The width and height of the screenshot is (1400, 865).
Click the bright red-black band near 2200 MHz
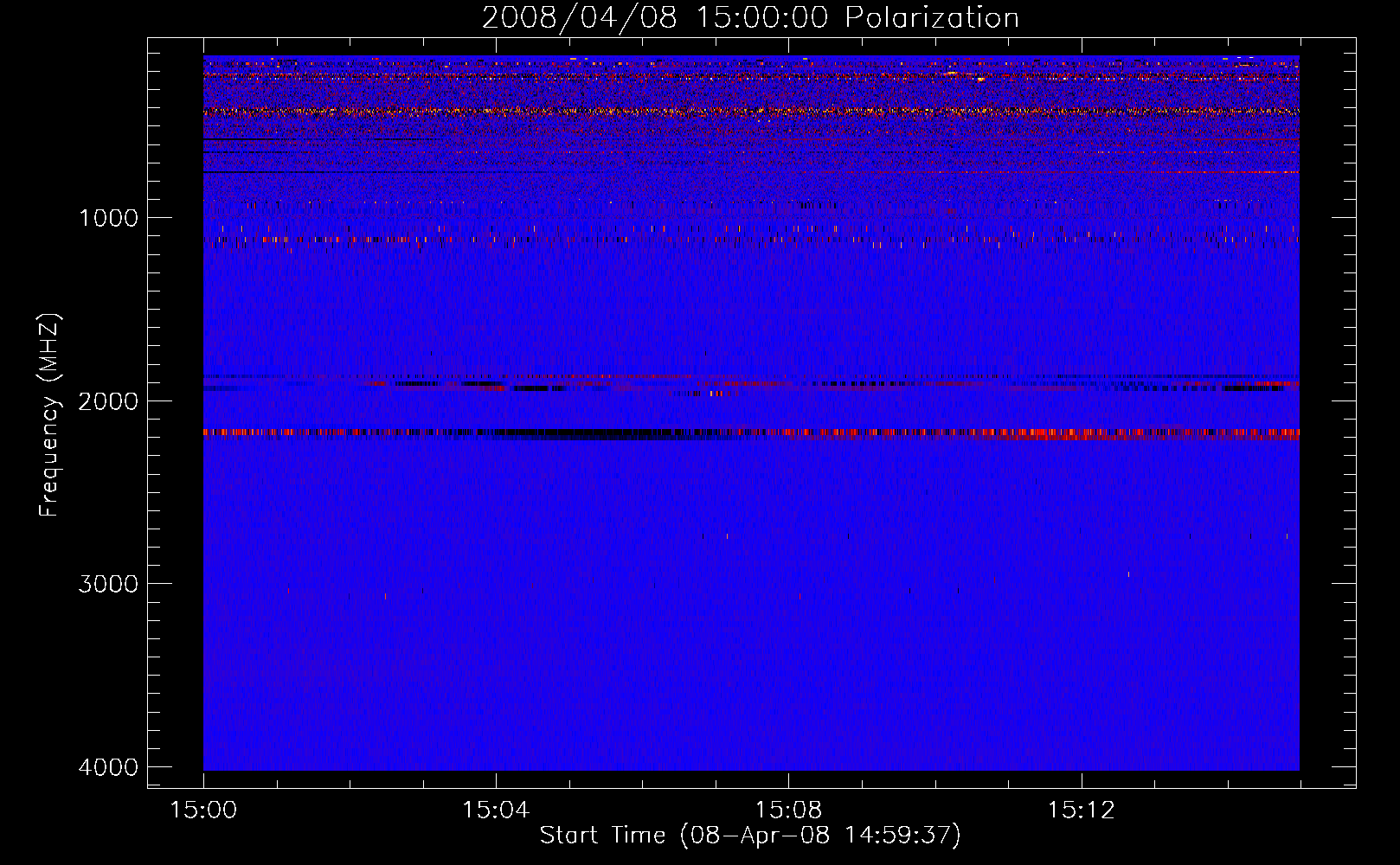point(751,434)
